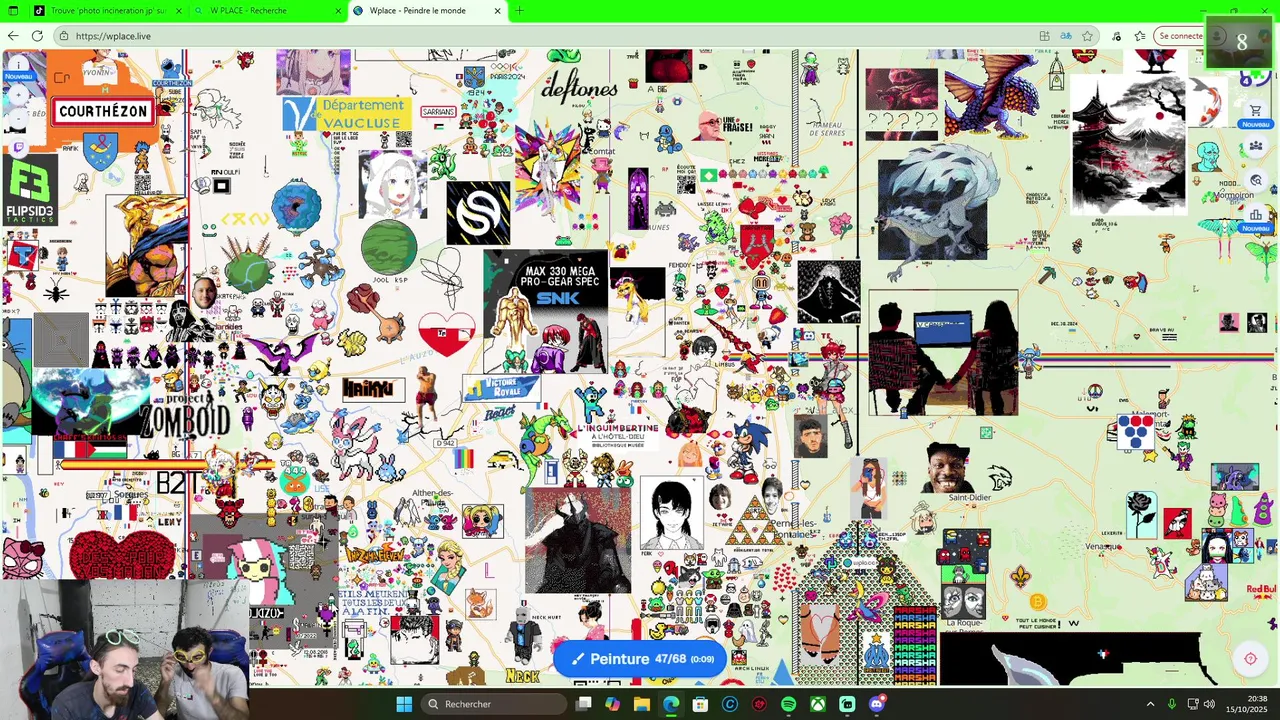1280x720 pixels.
Task: Click the MAX 330 MEGA SNK artwork
Action: point(545,310)
